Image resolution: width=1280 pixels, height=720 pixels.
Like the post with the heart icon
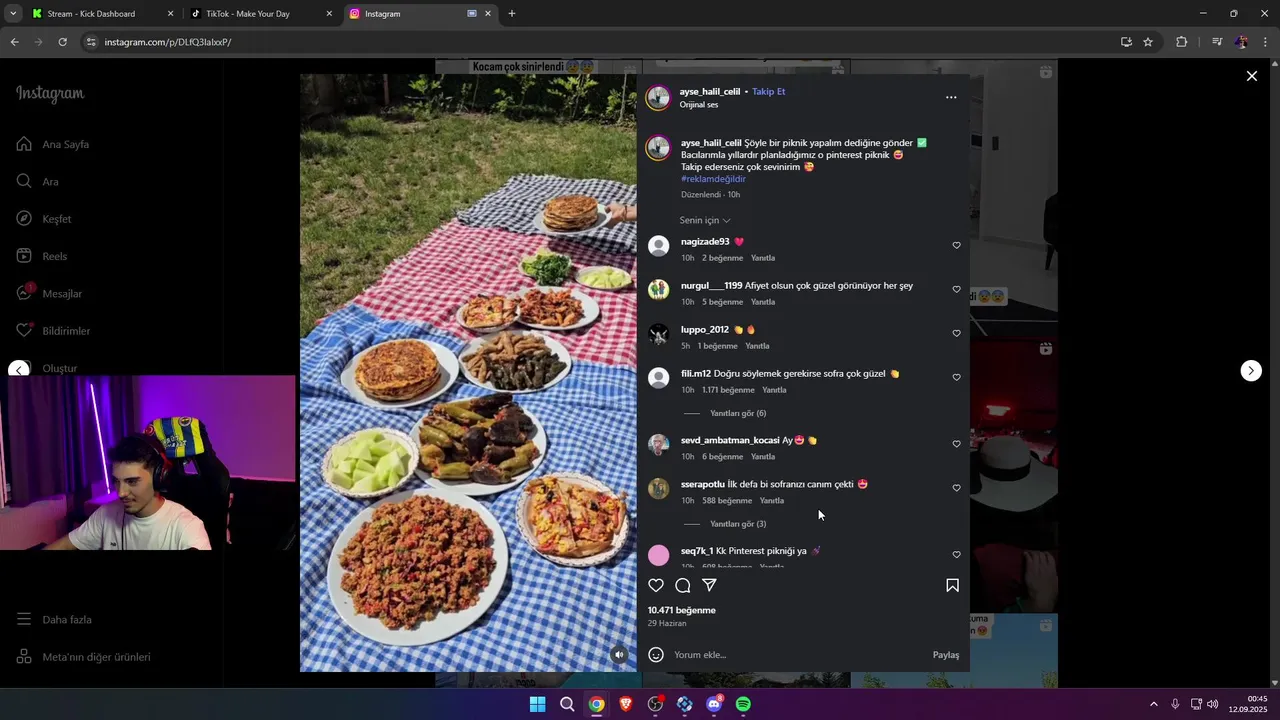[x=656, y=585]
